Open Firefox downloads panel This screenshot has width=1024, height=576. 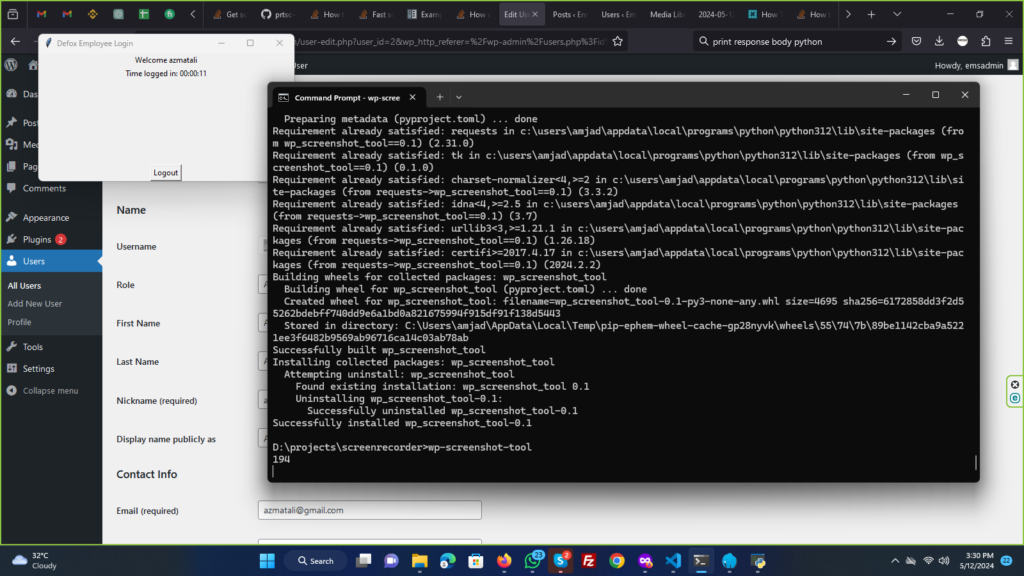939,41
